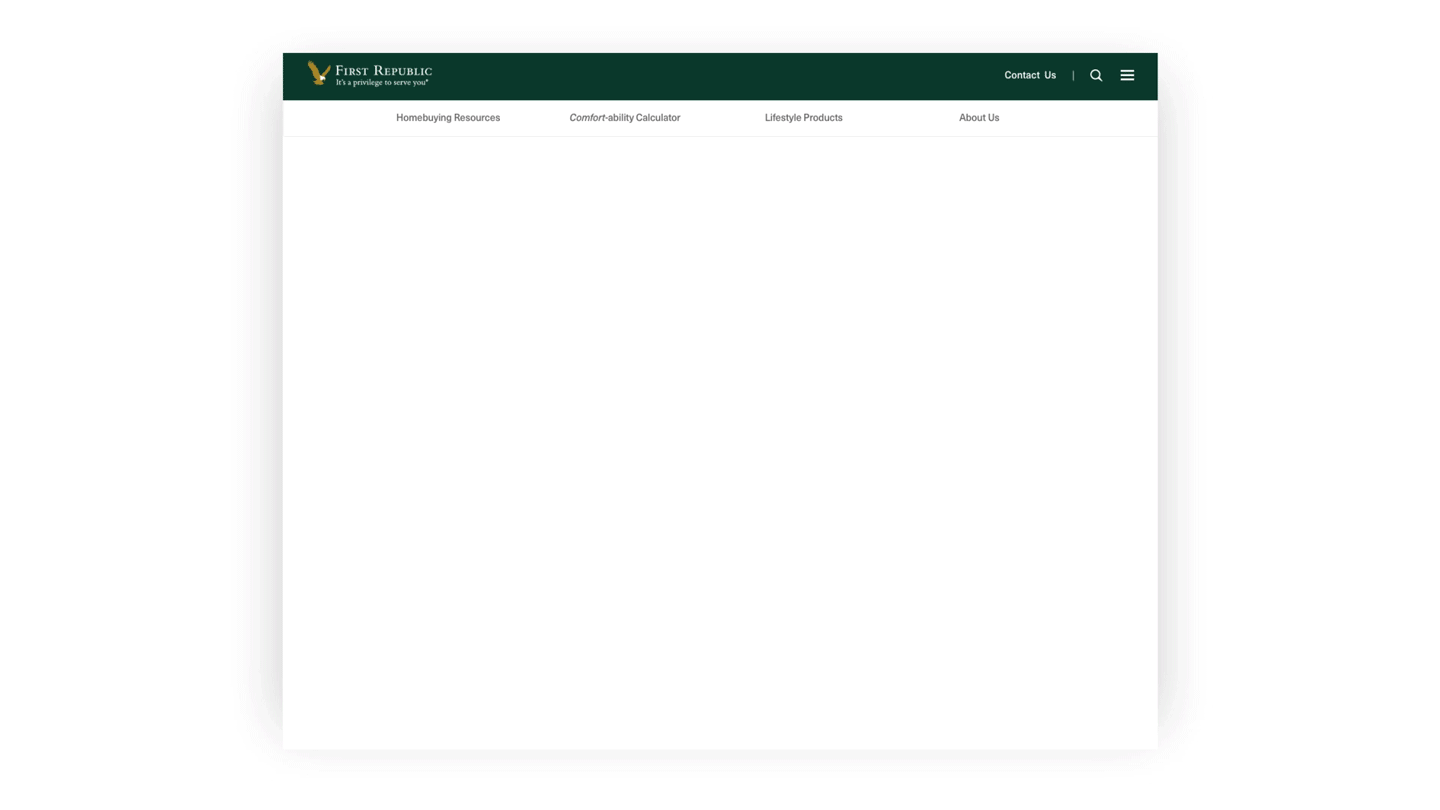Viewport: 1440px width, 810px height.
Task: Open the search magnifier icon
Action: click(x=1096, y=75)
